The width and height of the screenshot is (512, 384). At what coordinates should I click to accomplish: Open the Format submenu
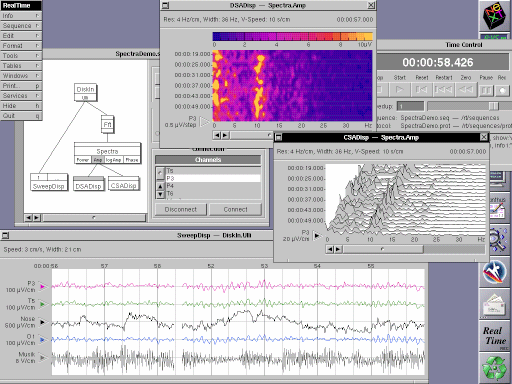pyautogui.click(x=21, y=46)
